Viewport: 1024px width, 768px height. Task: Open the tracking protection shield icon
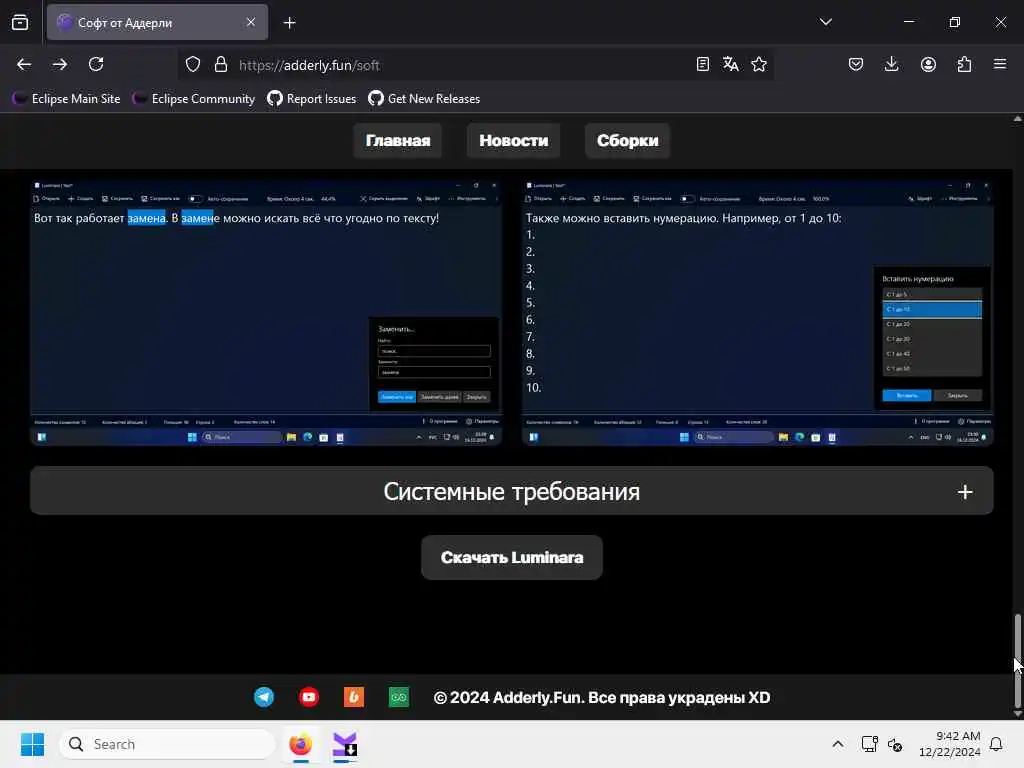pos(193,64)
